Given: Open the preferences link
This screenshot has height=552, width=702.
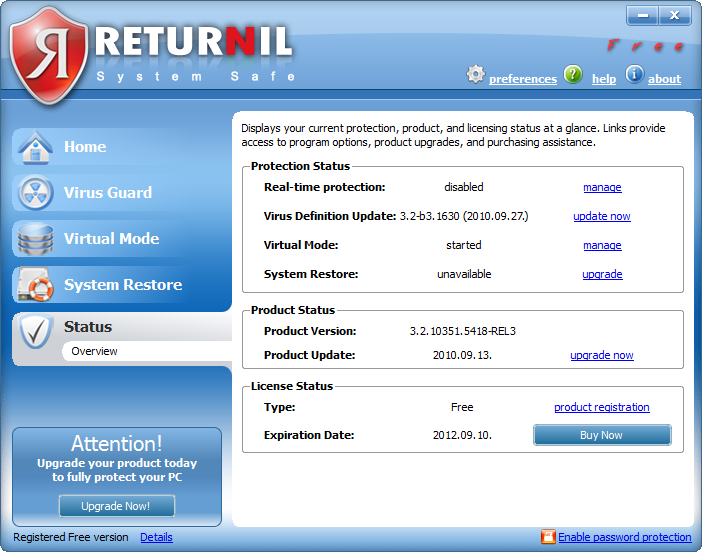Looking at the screenshot, I should (523, 79).
